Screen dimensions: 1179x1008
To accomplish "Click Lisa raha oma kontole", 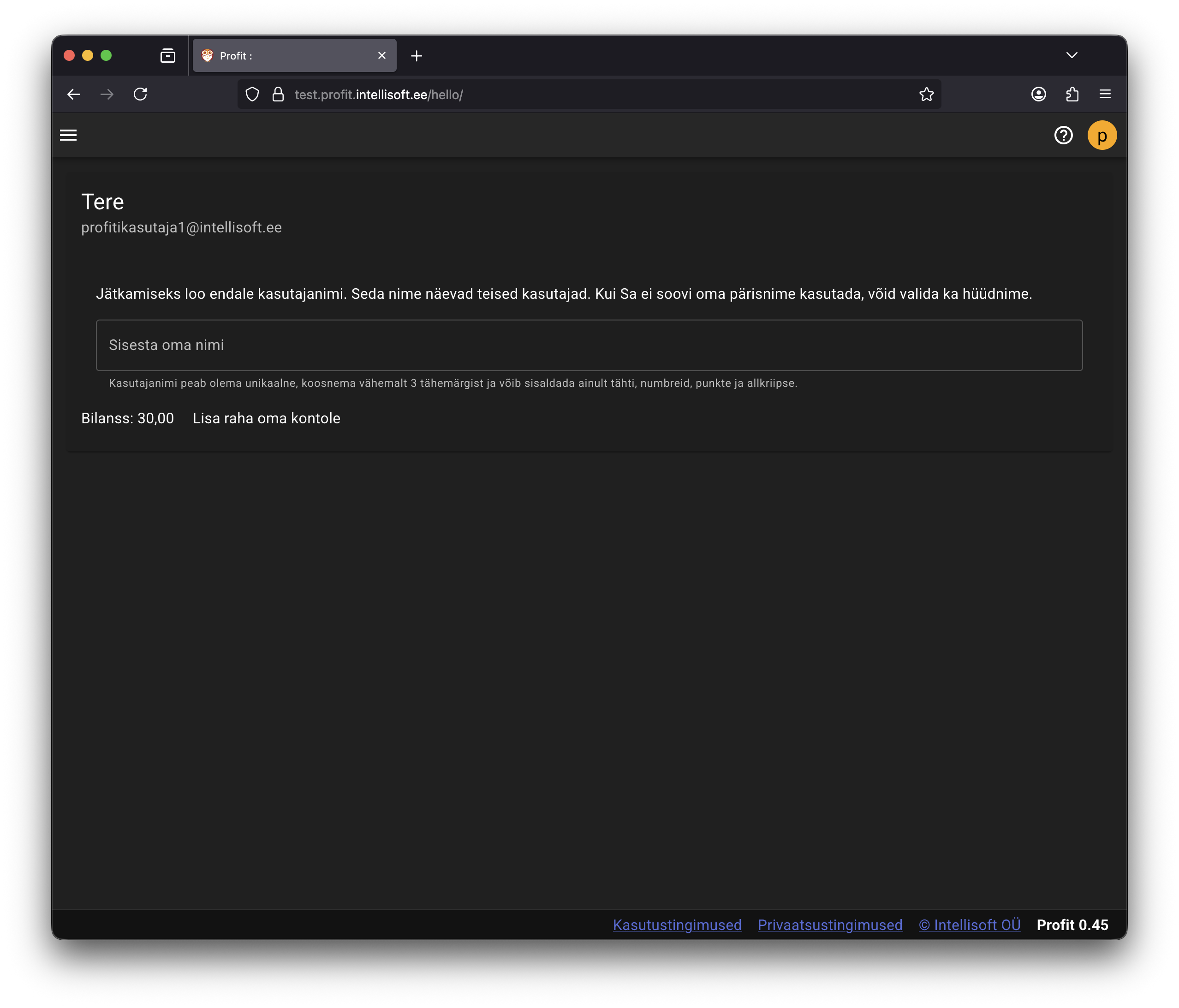I will 266,418.
